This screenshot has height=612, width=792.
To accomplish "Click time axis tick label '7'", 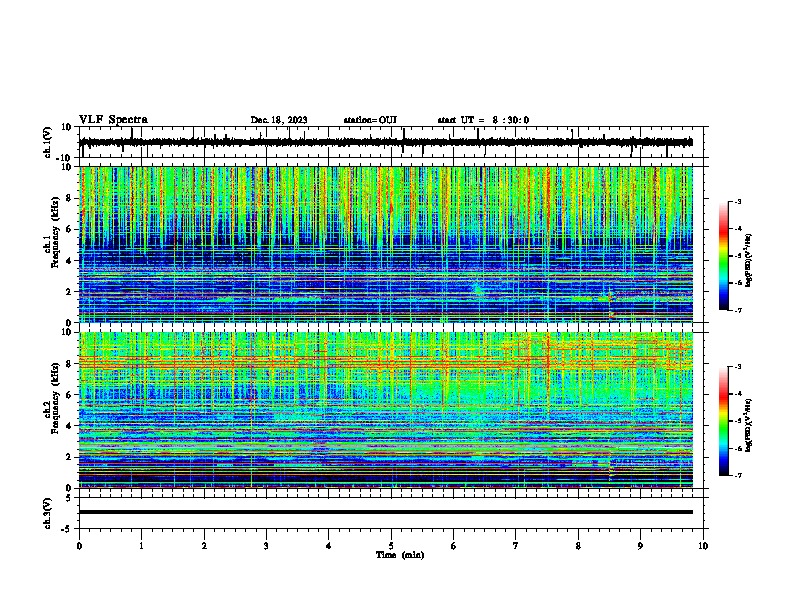I will [516, 546].
